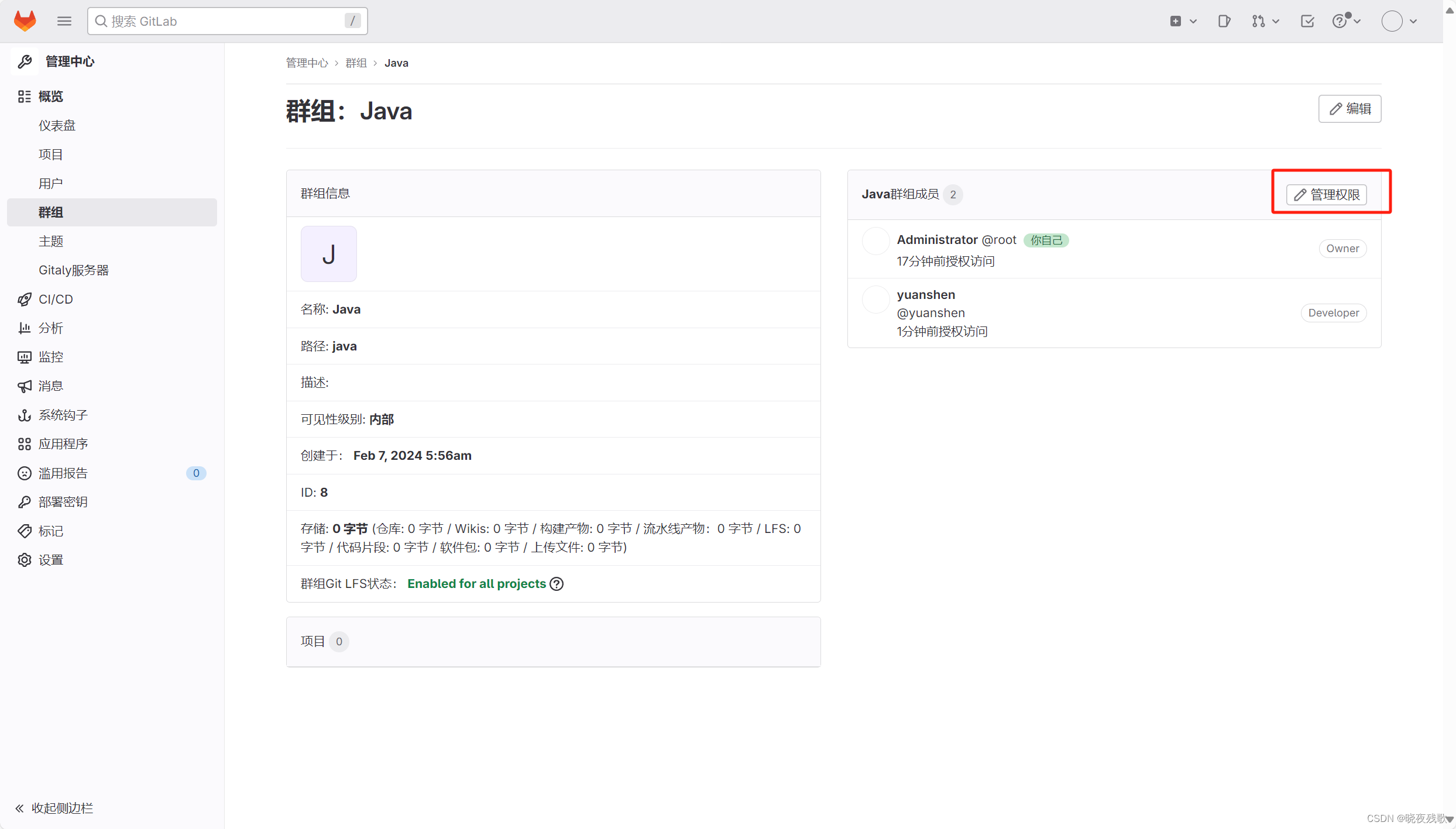Click the 管理中心 sidebar header text
The width and height of the screenshot is (1456, 829).
(x=70, y=61)
